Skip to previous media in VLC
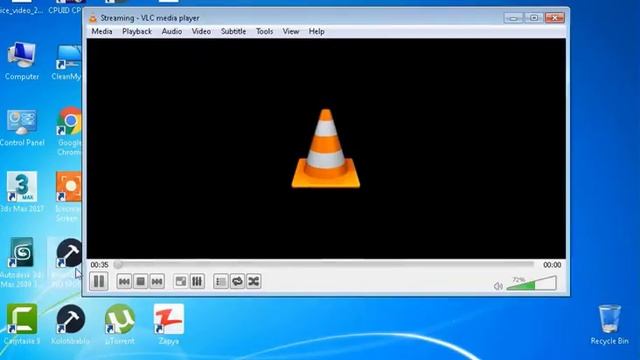 (124, 281)
